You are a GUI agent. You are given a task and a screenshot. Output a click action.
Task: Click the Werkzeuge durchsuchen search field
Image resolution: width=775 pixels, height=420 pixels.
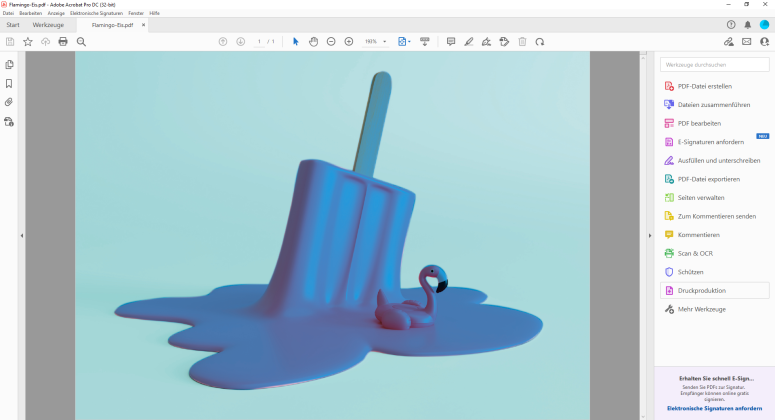(x=715, y=65)
